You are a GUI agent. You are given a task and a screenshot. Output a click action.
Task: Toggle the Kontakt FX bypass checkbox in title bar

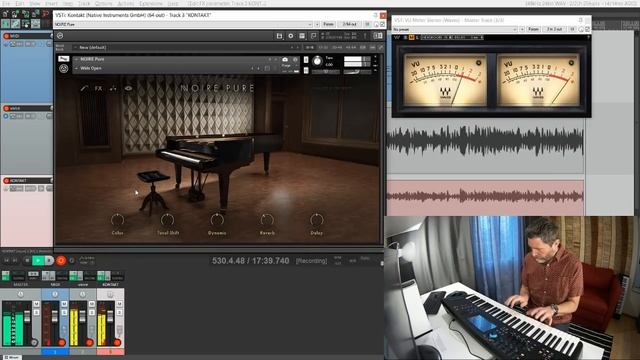[382, 24]
